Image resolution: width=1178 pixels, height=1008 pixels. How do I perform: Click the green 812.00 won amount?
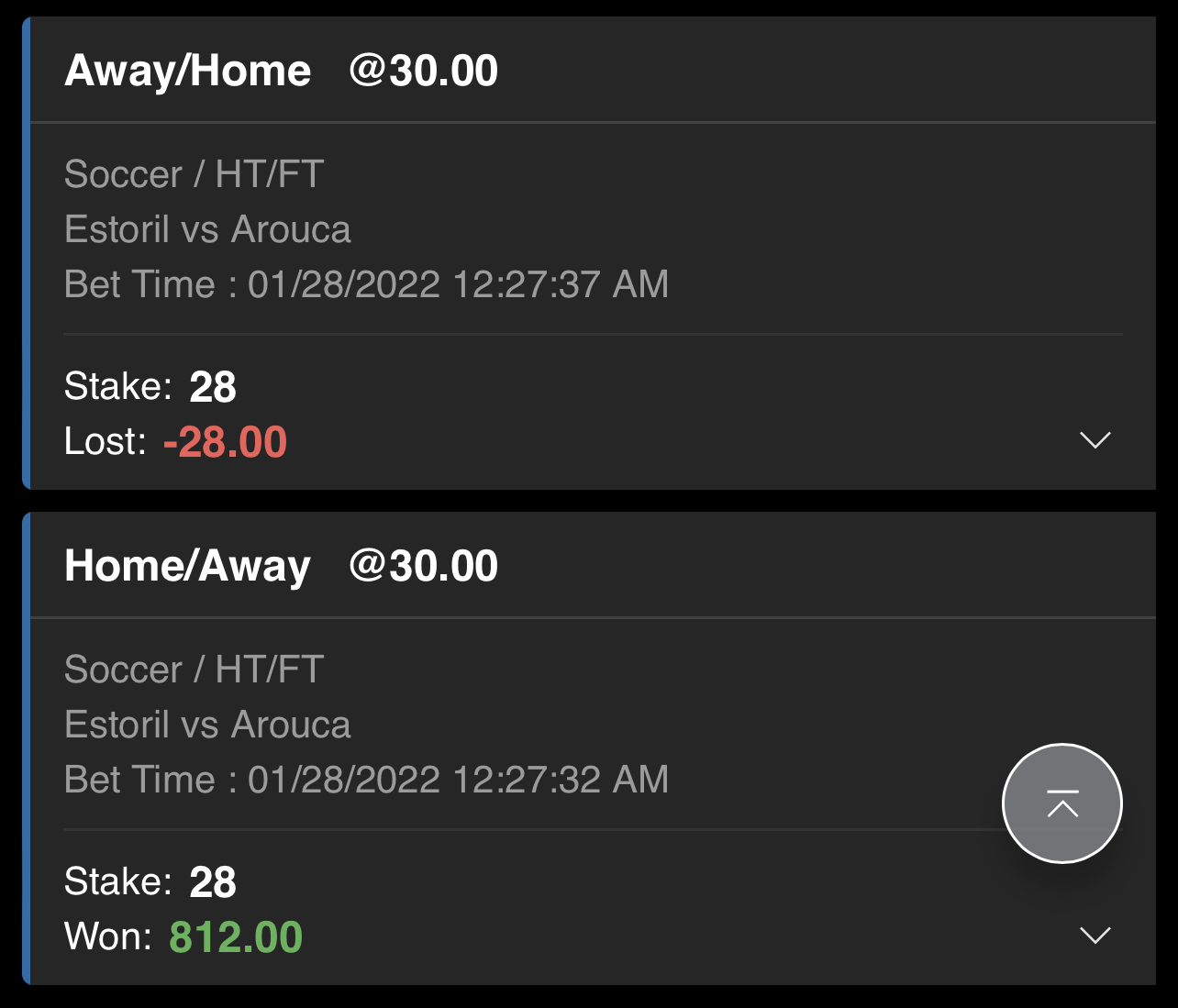tap(236, 937)
